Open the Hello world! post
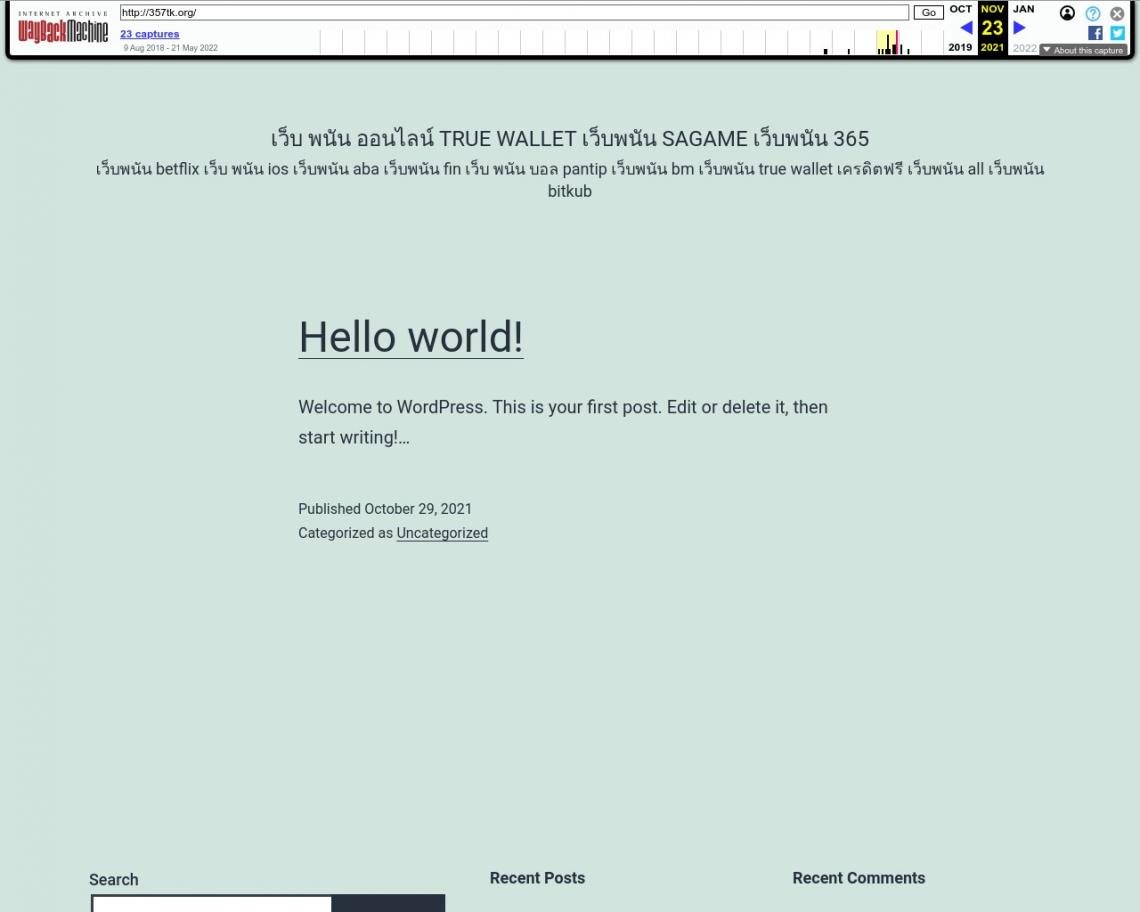The image size is (1140, 912). (410, 337)
